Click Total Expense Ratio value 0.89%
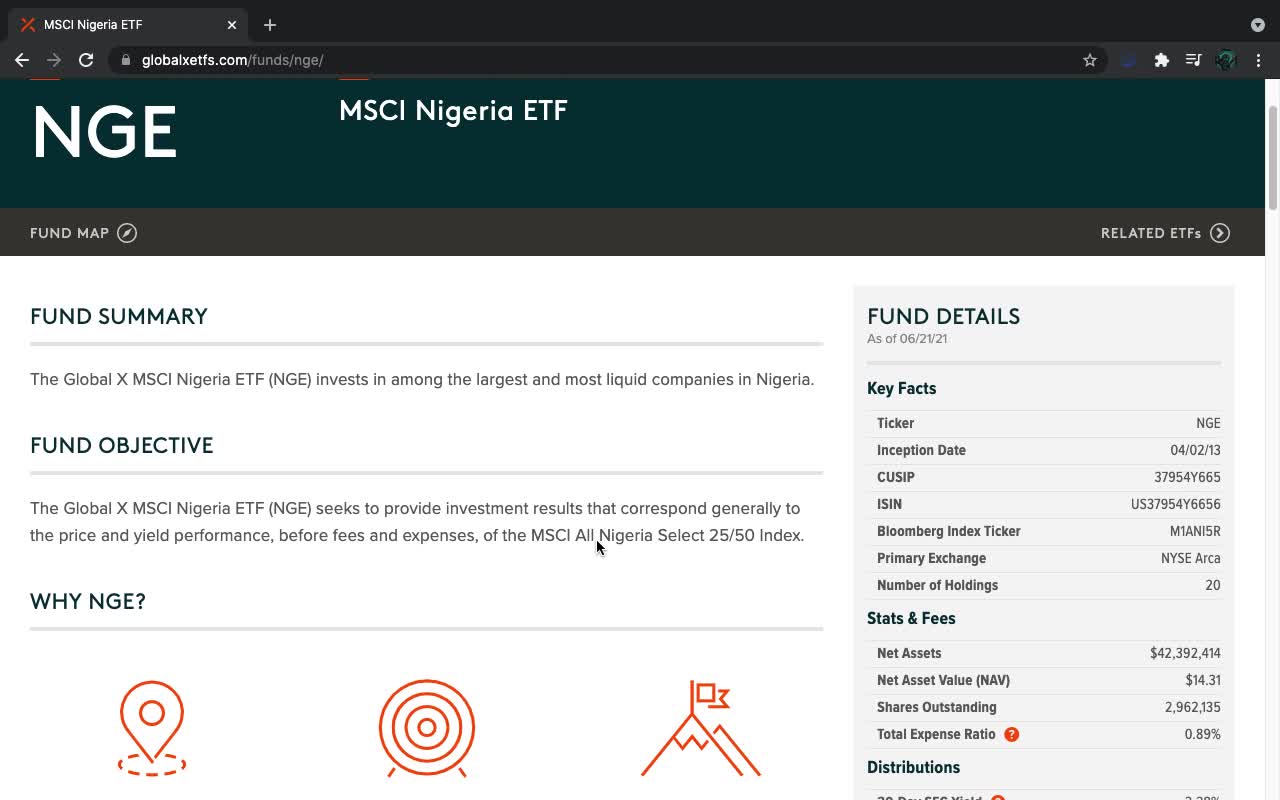The height and width of the screenshot is (800, 1280). 1203,734
